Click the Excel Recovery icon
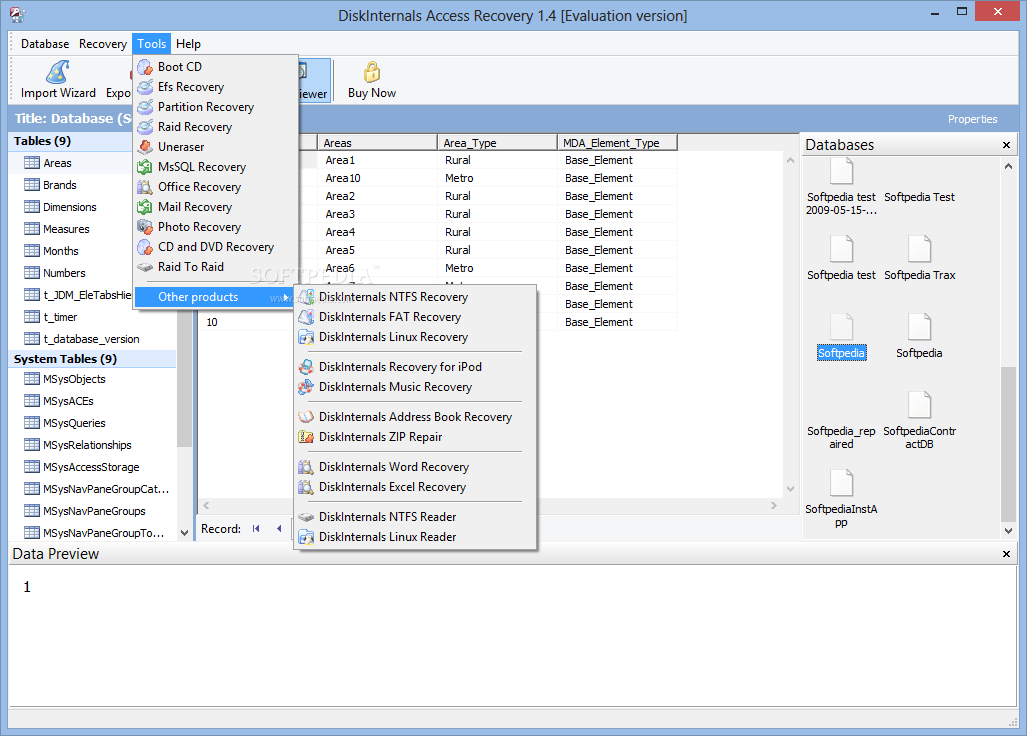The image size is (1027, 736). coord(306,487)
